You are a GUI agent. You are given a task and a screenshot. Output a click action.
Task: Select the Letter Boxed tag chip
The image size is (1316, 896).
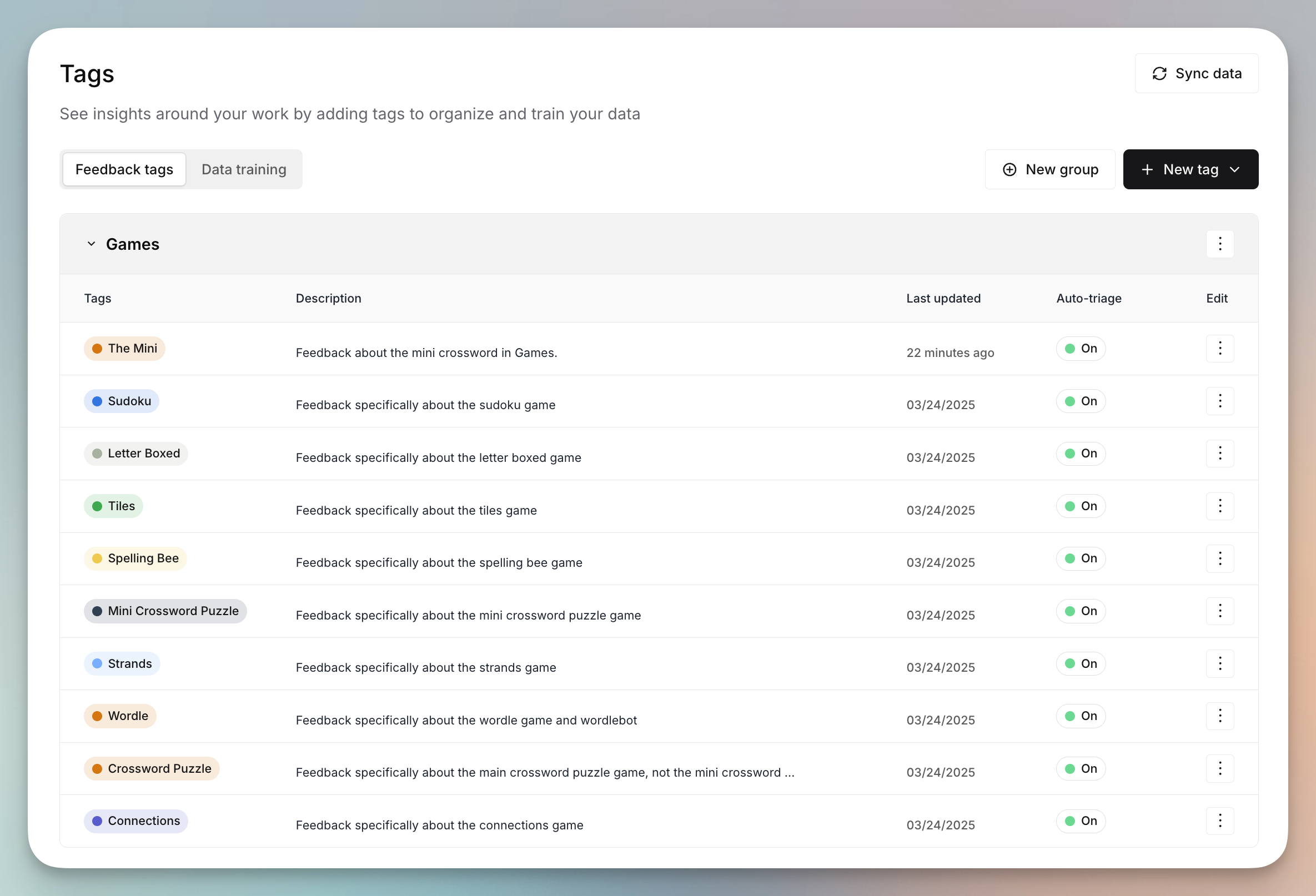(x=136, y=454)
